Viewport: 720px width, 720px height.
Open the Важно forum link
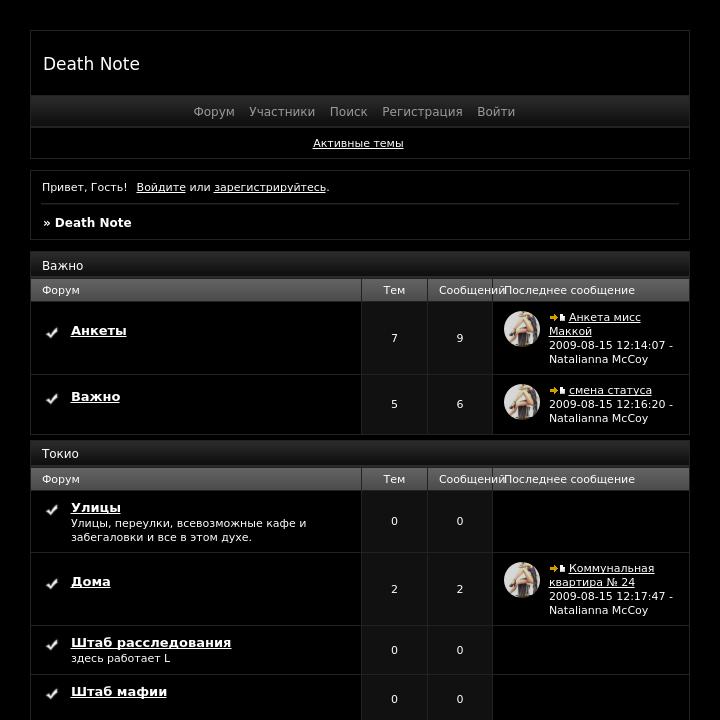click(96, 397)
